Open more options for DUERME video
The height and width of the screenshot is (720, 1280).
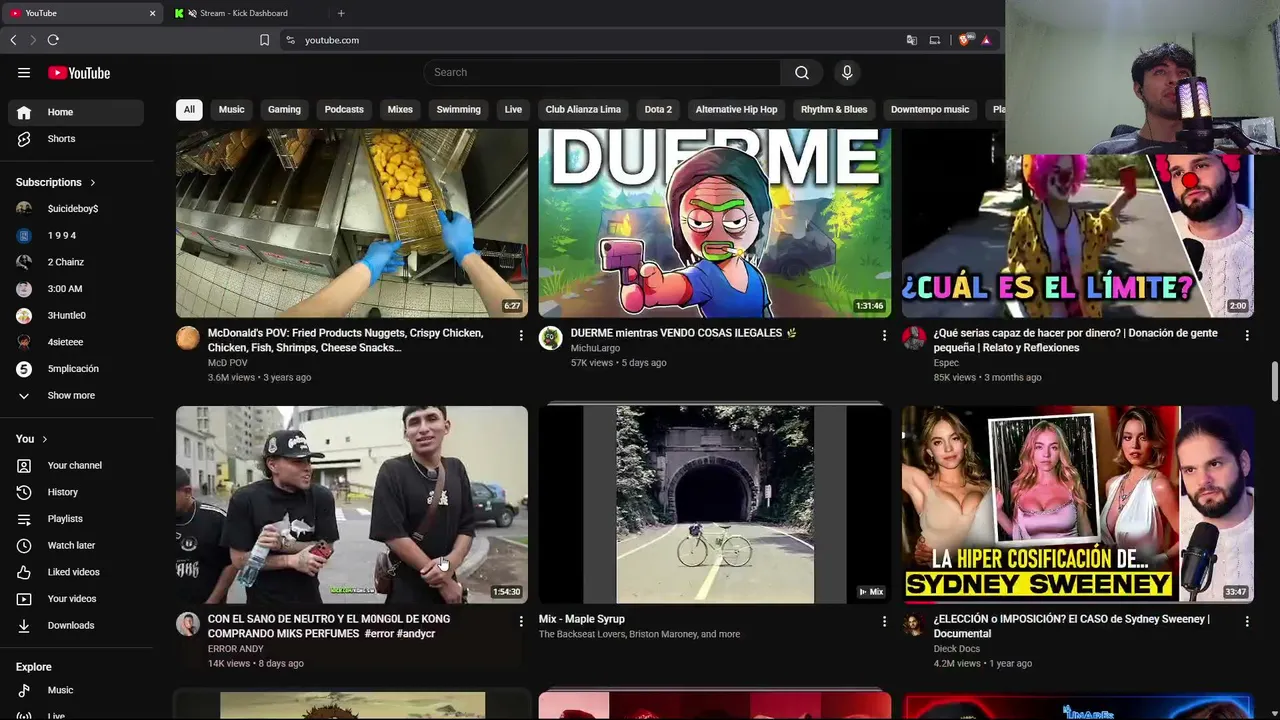[884, 336]
